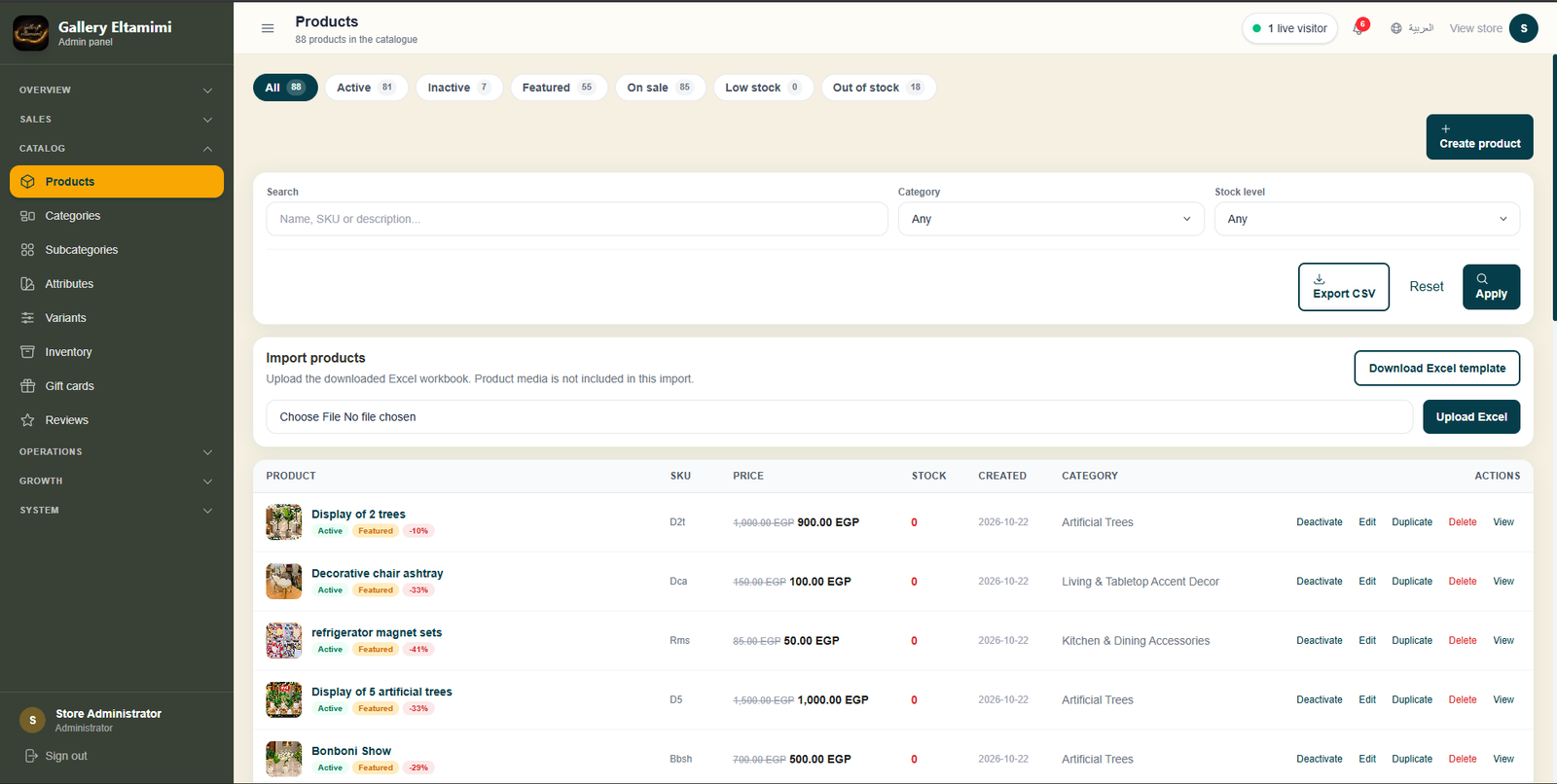Expand the Overview sidebar section
The image size is (1557, 784).
click(x=117, y=90)
